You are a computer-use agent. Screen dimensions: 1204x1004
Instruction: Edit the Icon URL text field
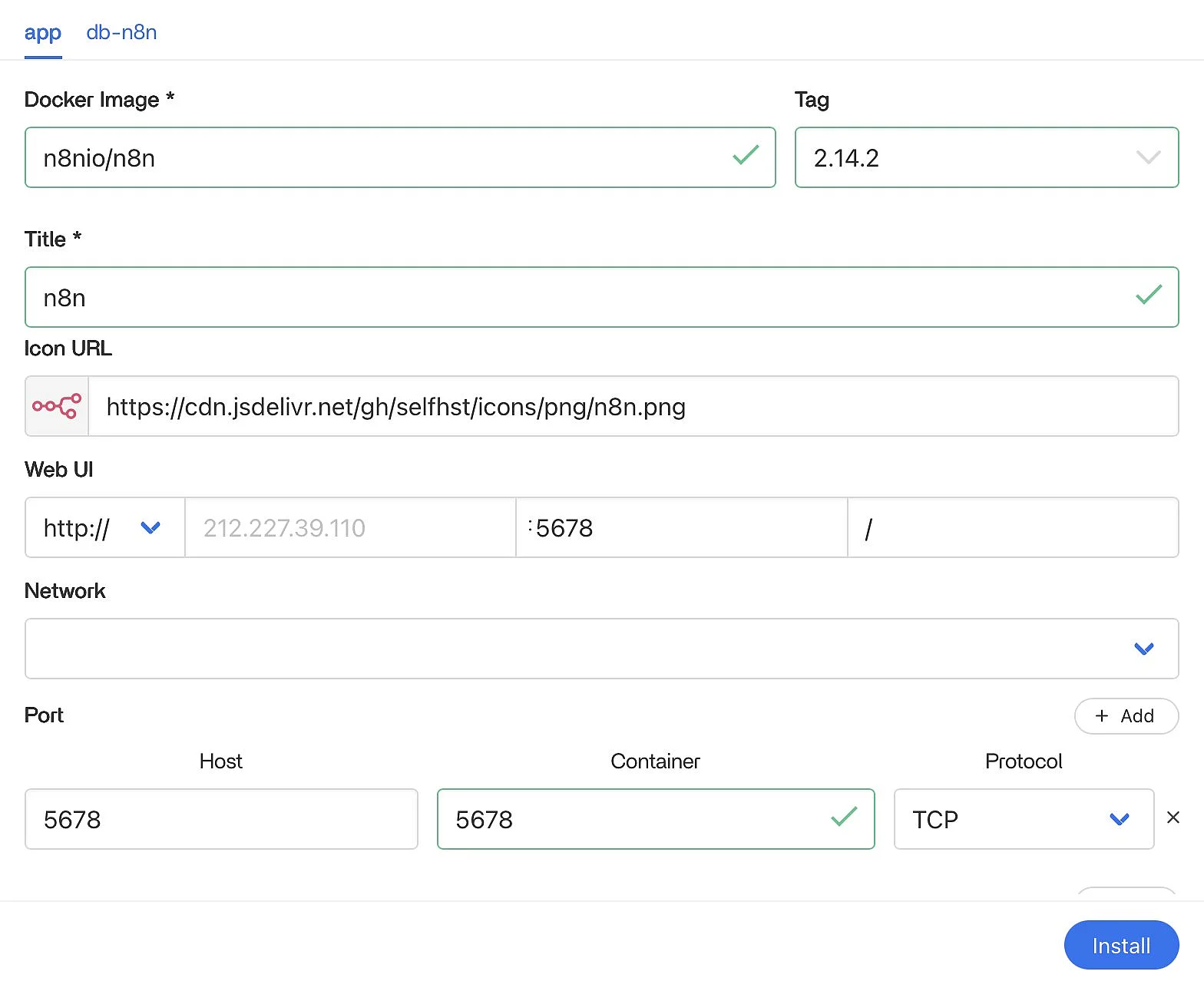pos(633,406)
